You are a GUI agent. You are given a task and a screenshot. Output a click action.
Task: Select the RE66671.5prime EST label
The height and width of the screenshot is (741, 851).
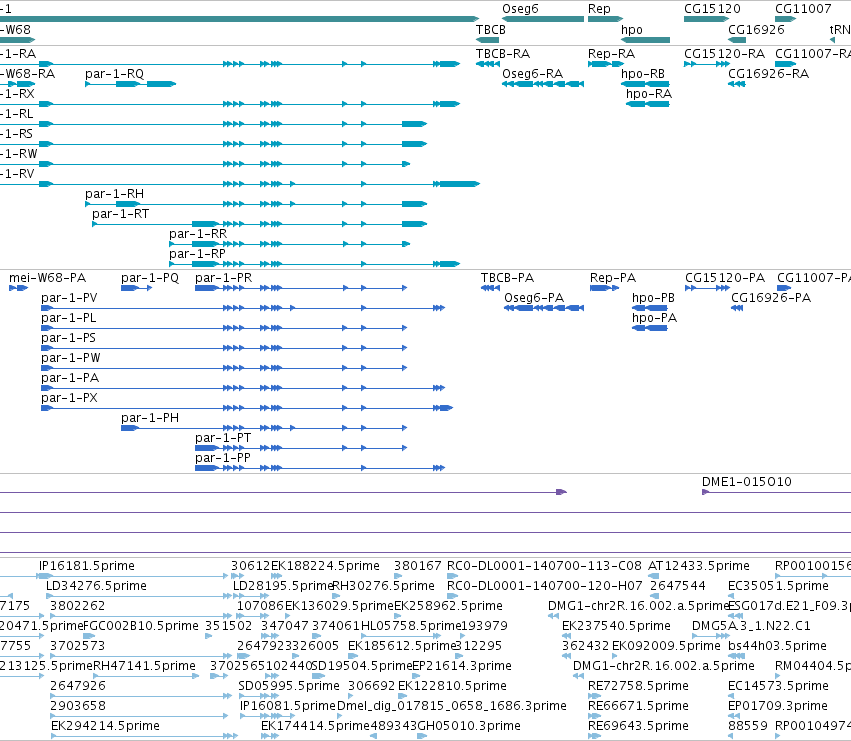tap(638, 706)
